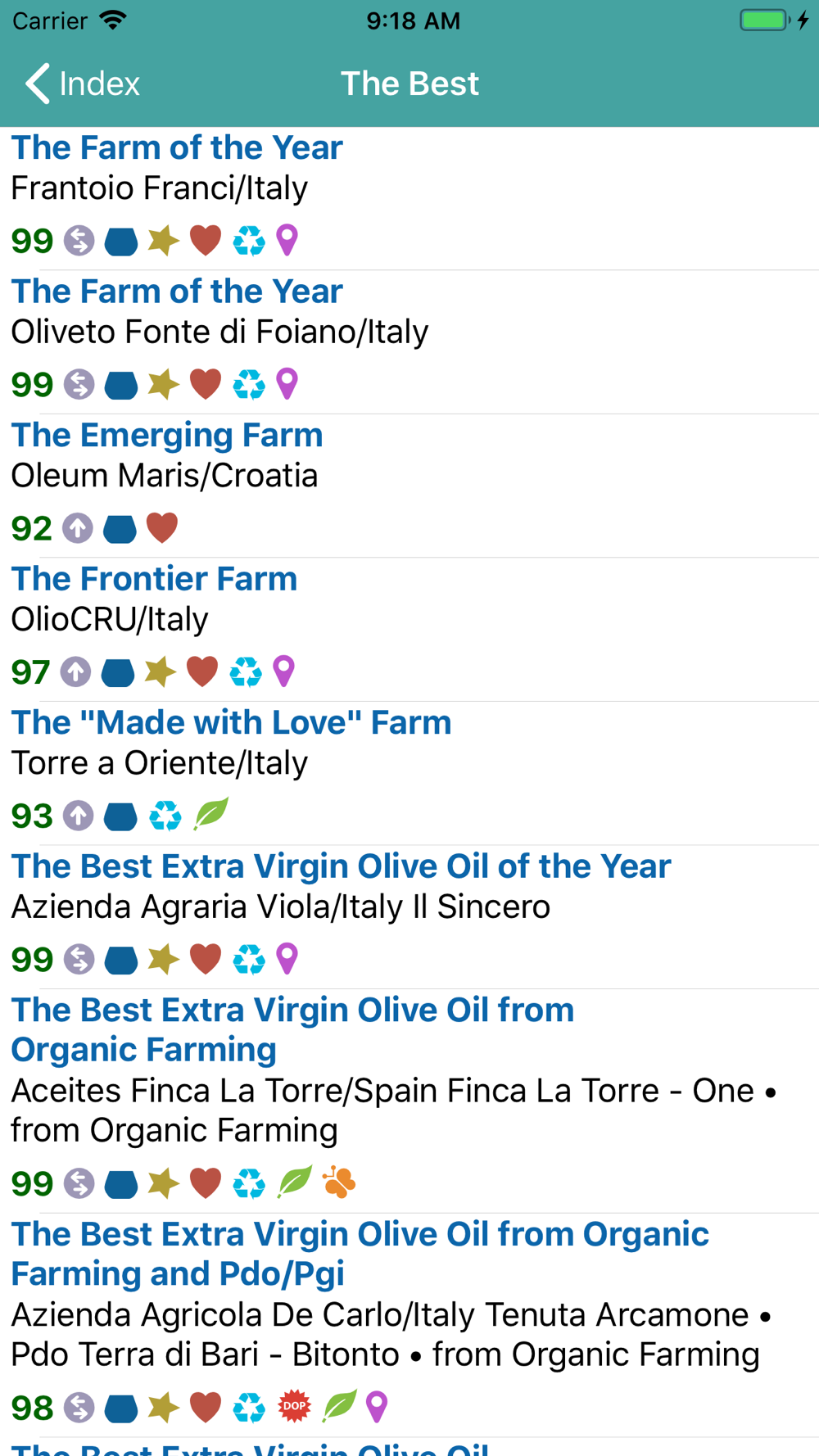Tap the purple map pin for Azienda Agricola De Carlo
The height and width of the screenshot is (1456, 819).
pyautogui.click(x=377, y=1407)
